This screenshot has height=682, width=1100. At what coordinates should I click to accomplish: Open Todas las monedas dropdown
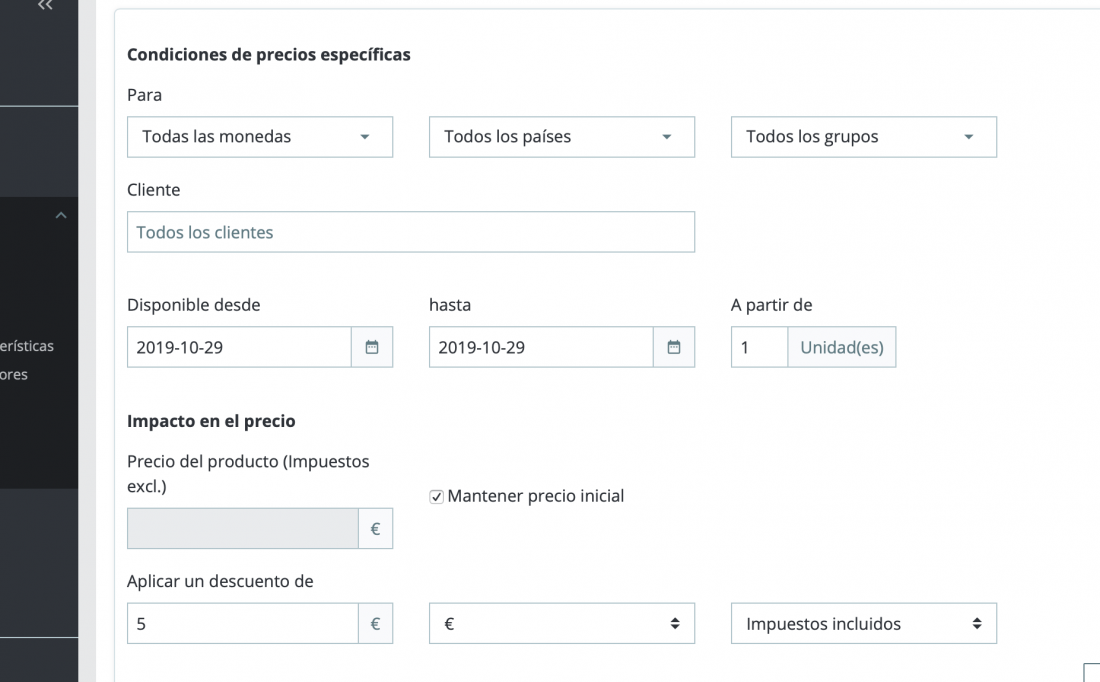click(260, 137)
